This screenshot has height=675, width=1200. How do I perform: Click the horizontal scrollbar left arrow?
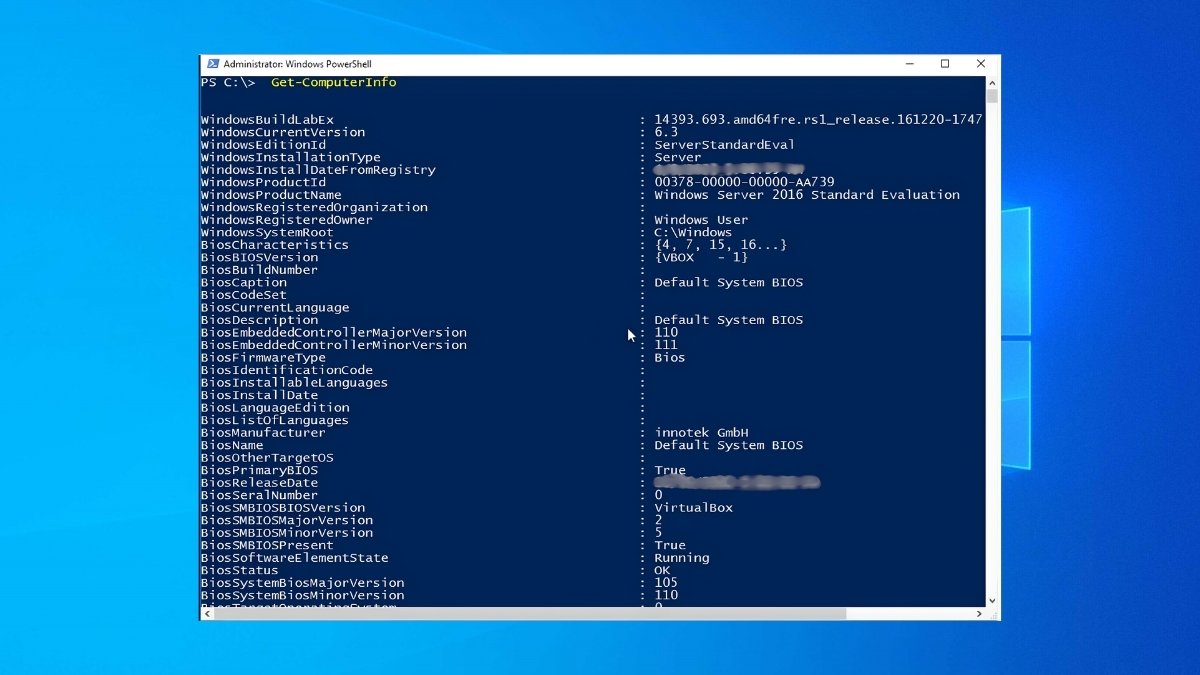point(207,614)
